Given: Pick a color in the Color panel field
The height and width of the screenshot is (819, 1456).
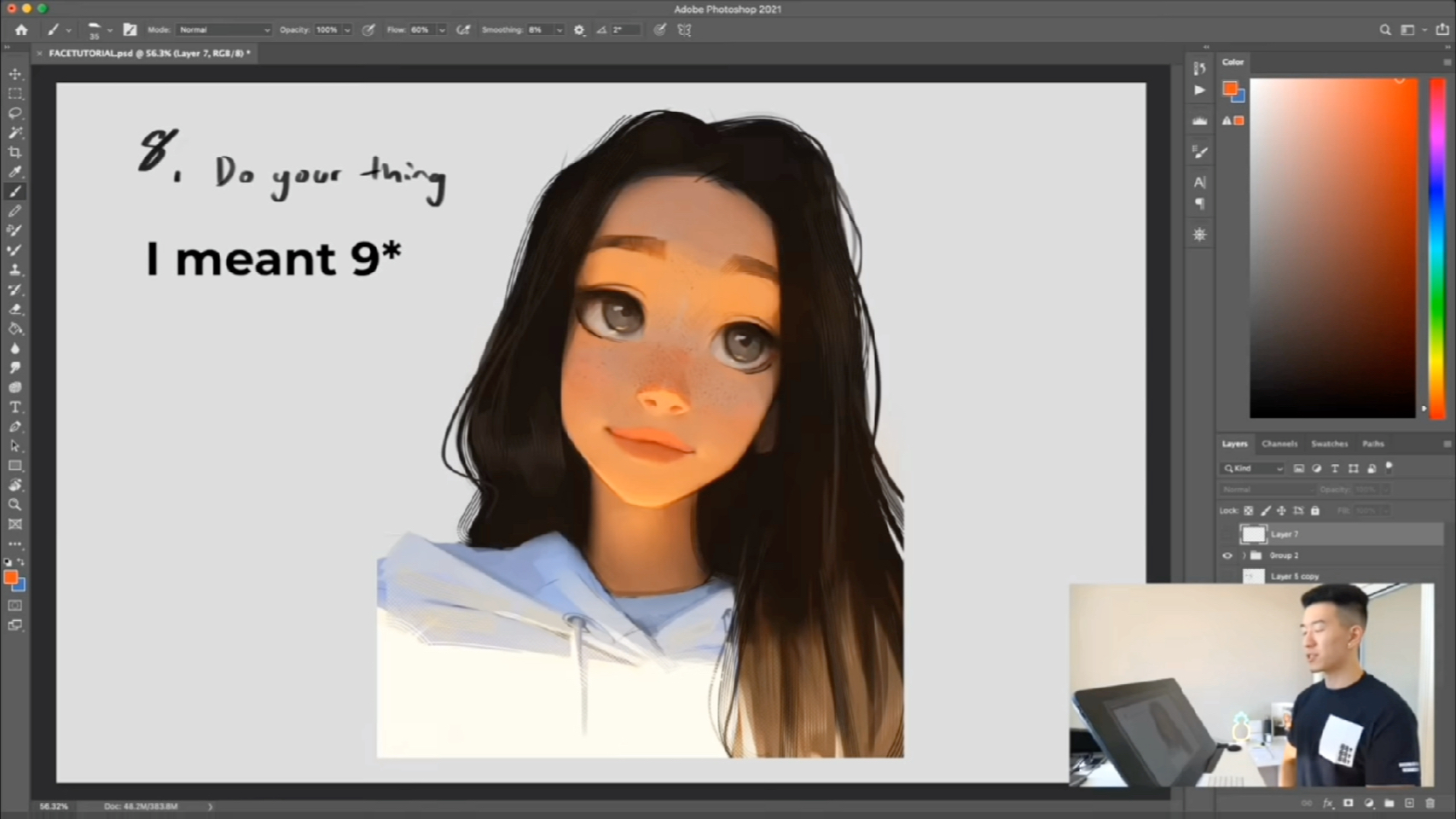Looking at the screenshot, I should (1332, 247).
